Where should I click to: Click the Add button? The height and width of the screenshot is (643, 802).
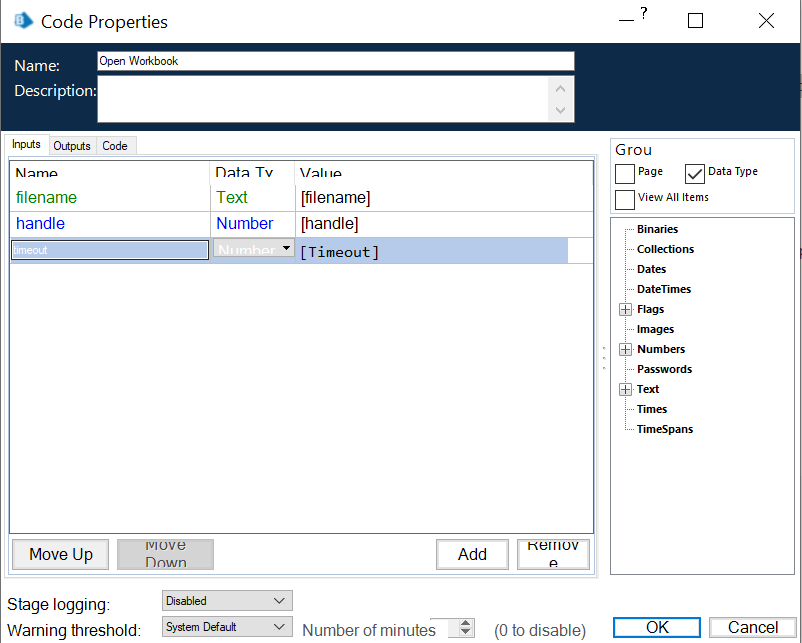[x=472, y=554]
